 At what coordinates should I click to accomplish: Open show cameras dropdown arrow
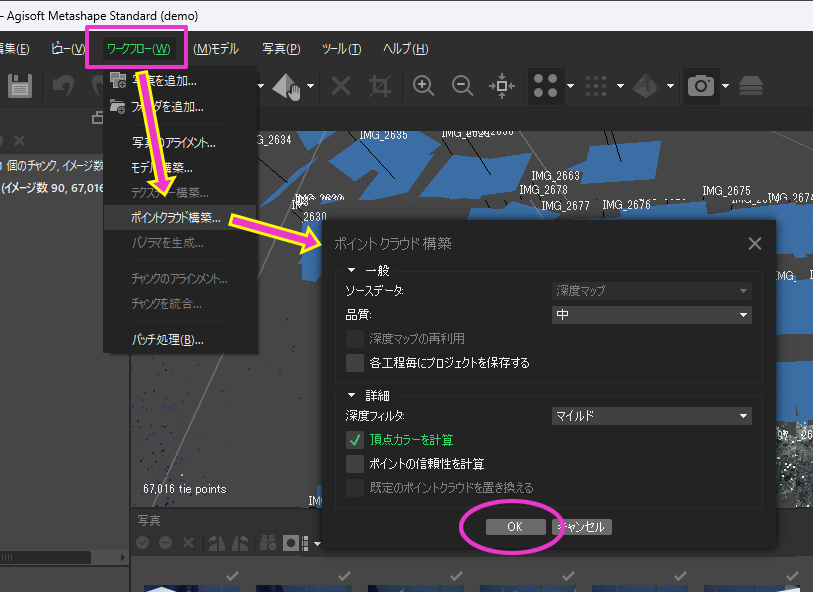(x=725, y=86)
